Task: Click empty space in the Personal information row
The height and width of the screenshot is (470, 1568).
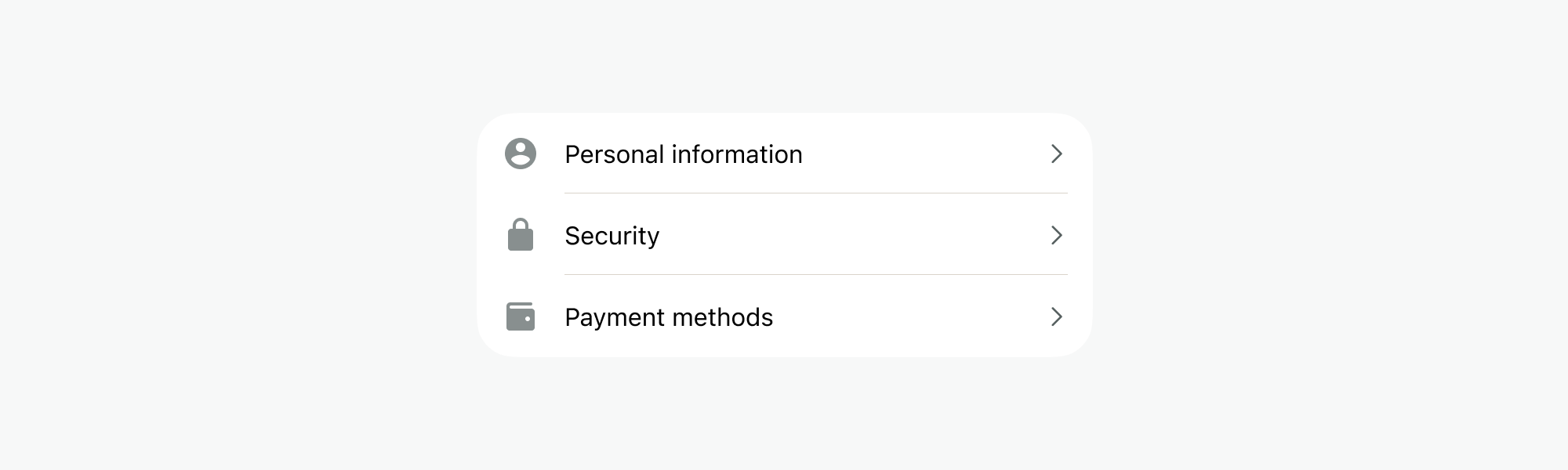Action: click(x=925, y=154)
